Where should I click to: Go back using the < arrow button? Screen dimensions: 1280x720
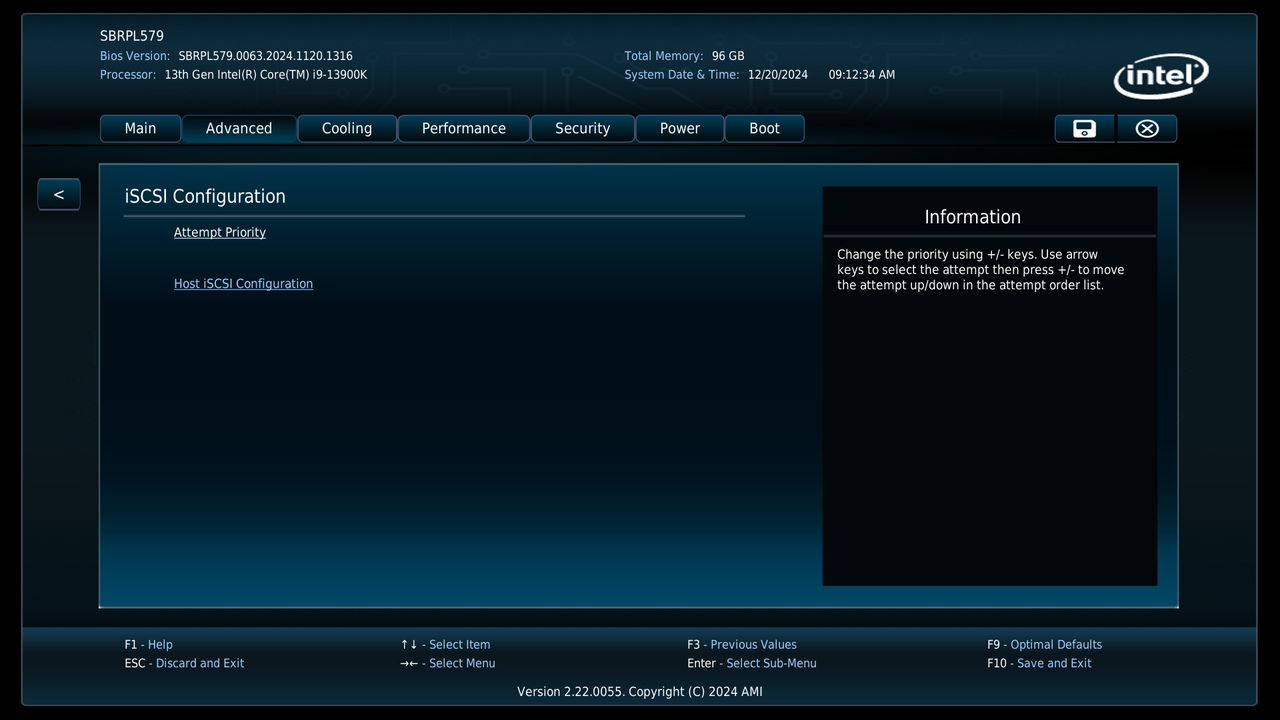tap(58, 194)
